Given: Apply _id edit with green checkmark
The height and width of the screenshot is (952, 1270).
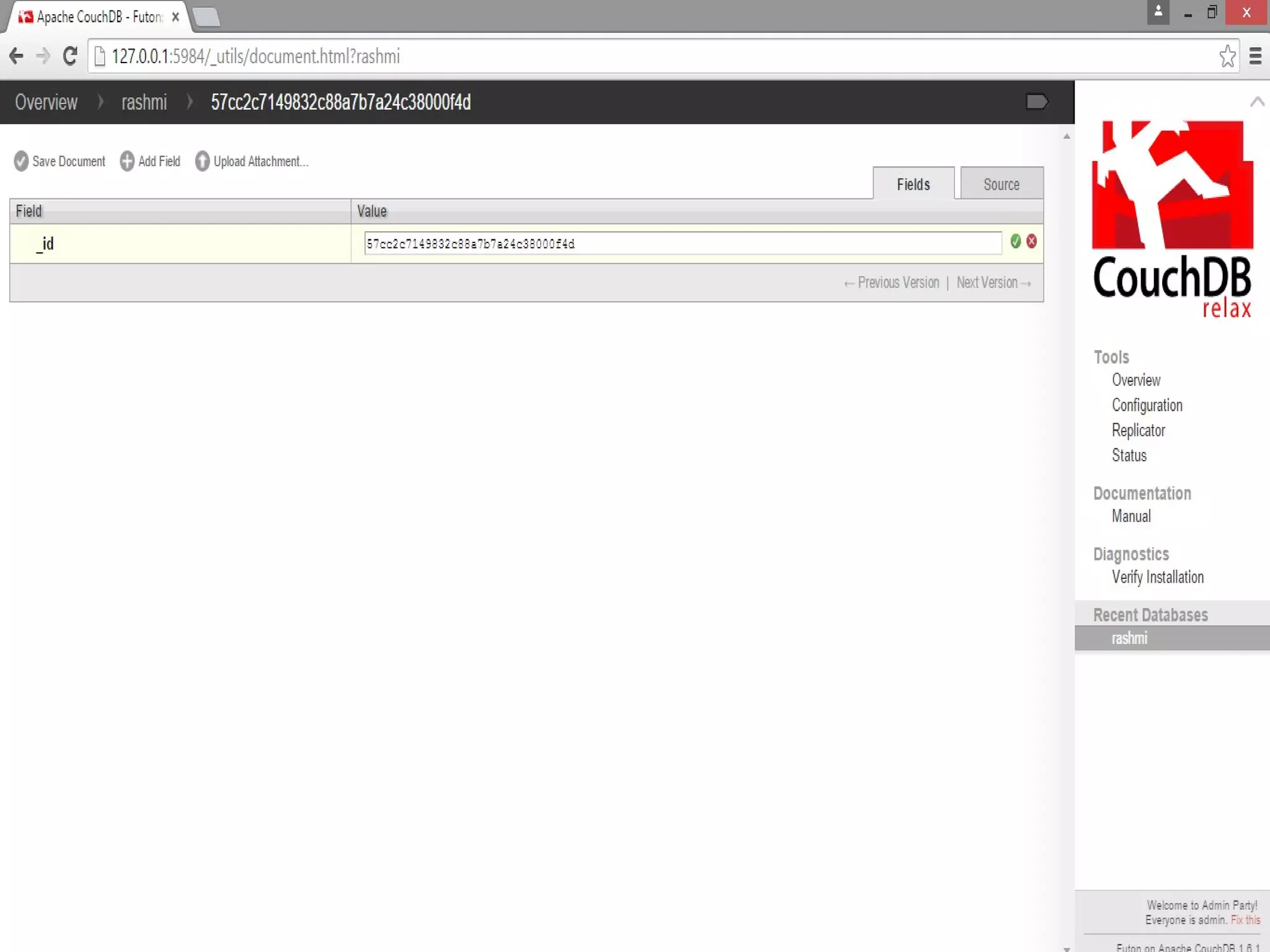Looking at the screenshot, I should pyautogui.click(x=1015, y=242).
